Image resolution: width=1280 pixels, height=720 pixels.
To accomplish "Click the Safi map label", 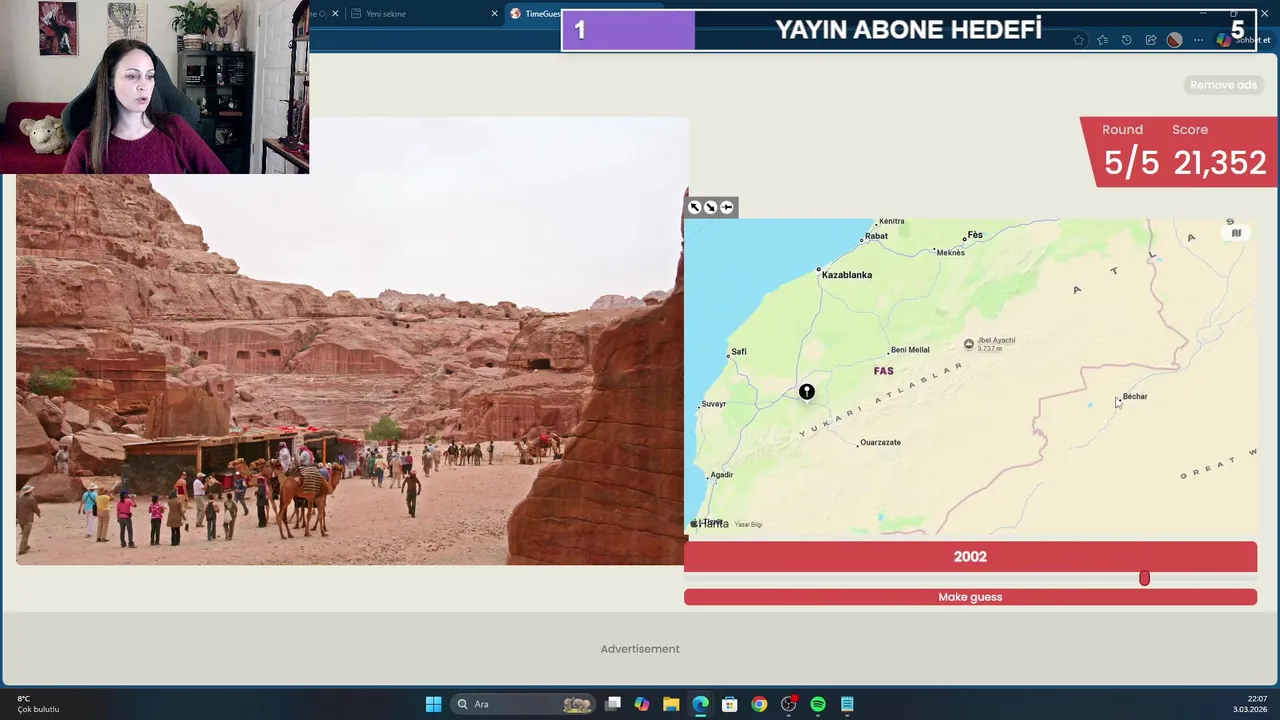I will point(738,351).
